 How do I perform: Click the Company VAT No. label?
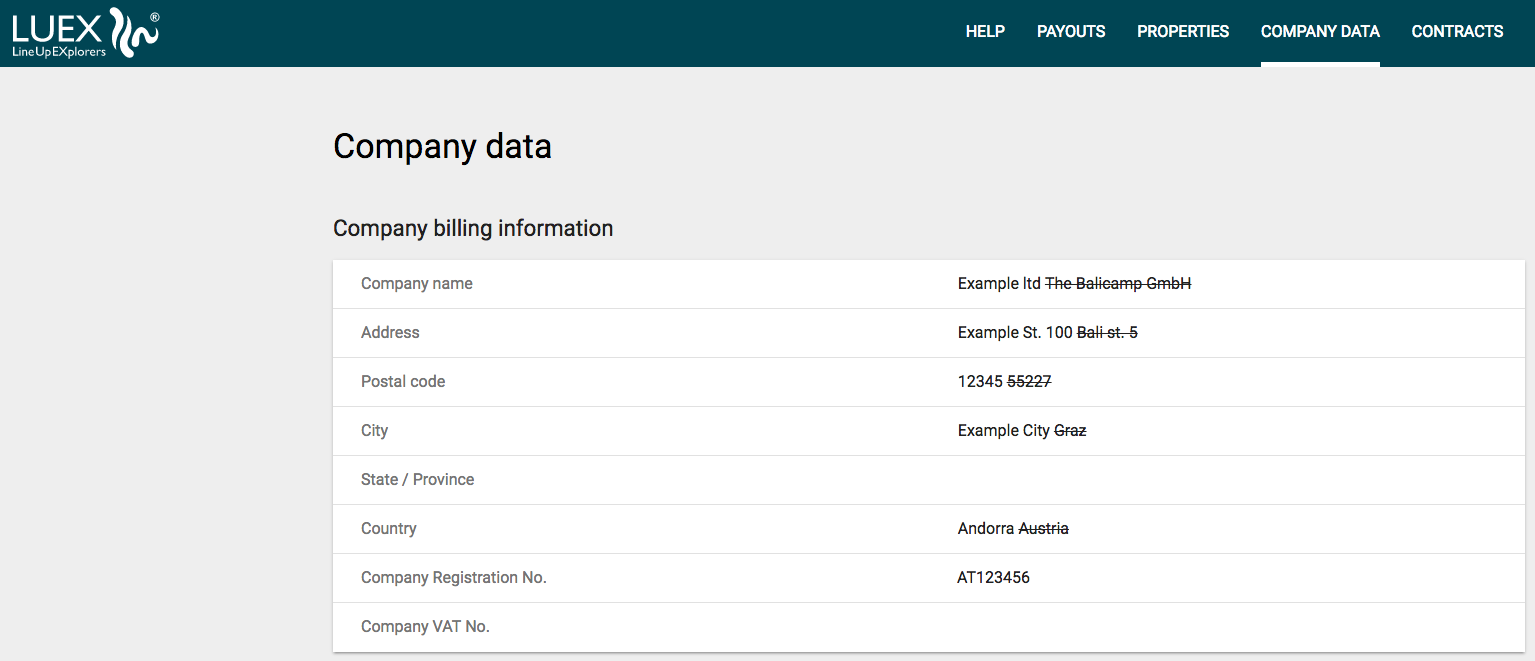[425, 627]
